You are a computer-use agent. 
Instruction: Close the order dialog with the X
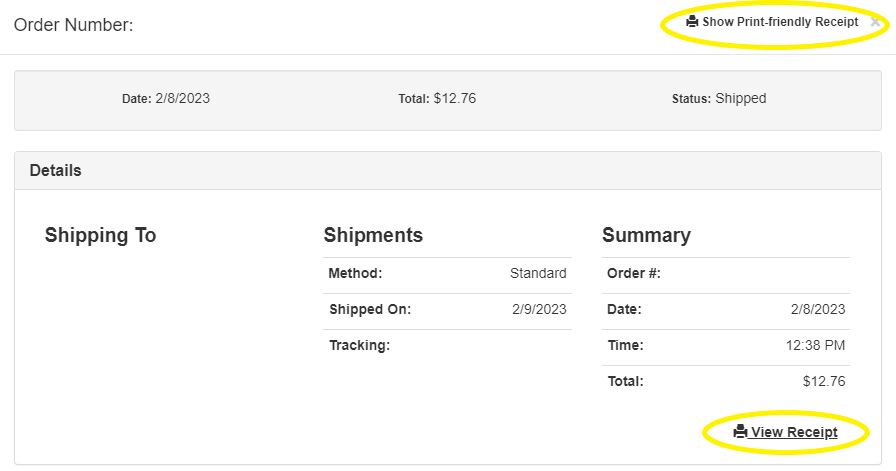tap(875, 22)
